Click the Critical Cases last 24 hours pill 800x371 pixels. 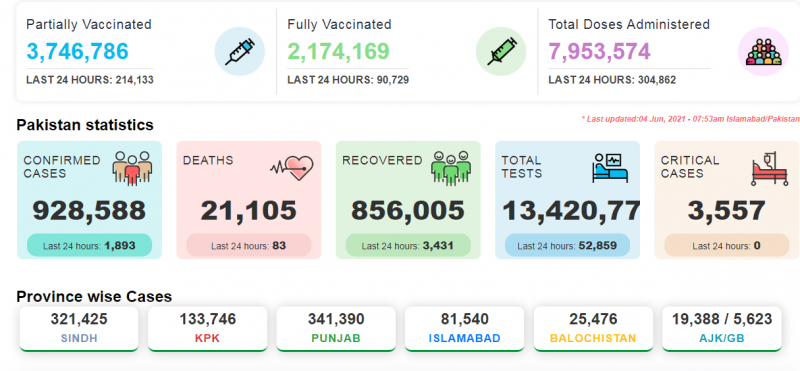click(727, 245)
